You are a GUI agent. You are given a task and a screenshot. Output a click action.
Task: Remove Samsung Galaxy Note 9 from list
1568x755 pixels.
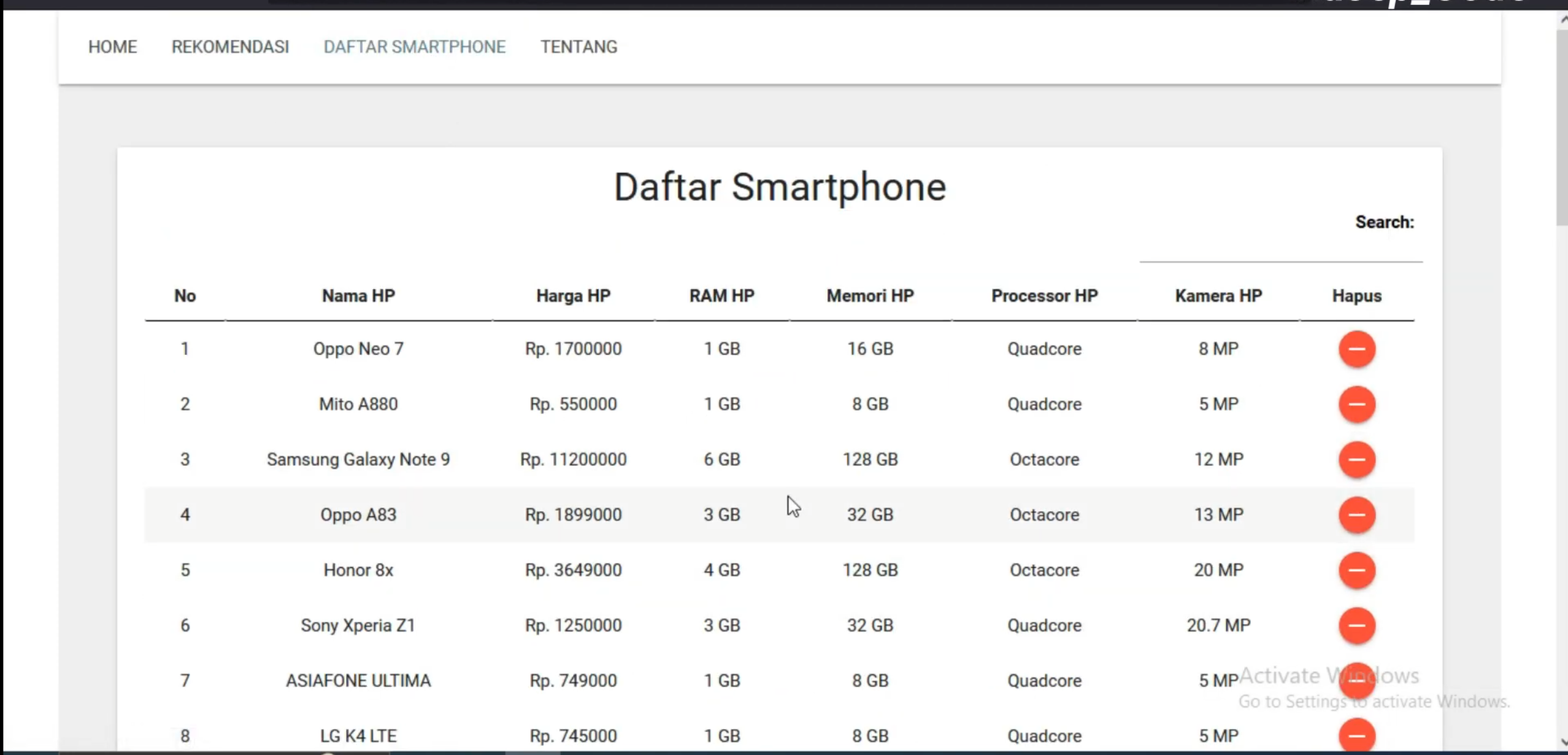coord(1356,459)
